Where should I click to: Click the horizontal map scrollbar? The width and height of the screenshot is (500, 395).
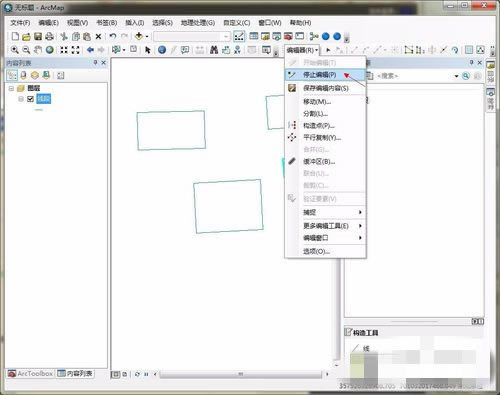coord(241,374)
